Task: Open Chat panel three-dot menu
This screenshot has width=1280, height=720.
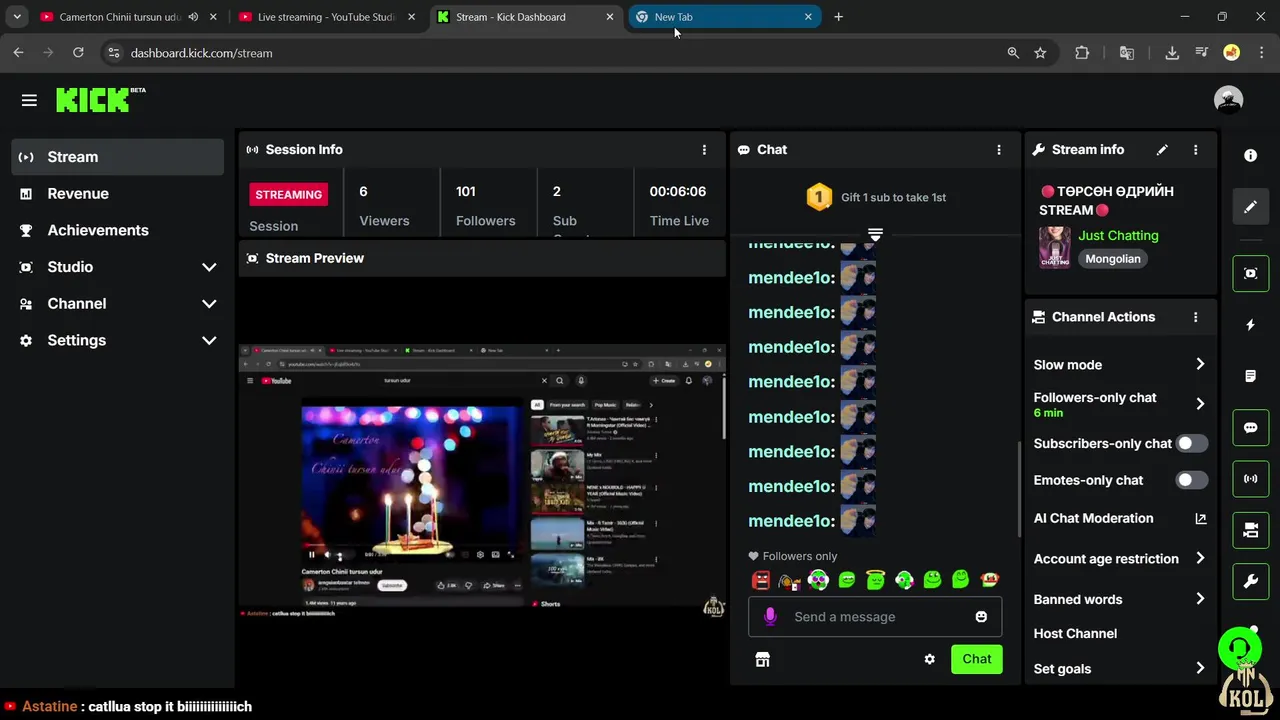Action: (998, 150)
